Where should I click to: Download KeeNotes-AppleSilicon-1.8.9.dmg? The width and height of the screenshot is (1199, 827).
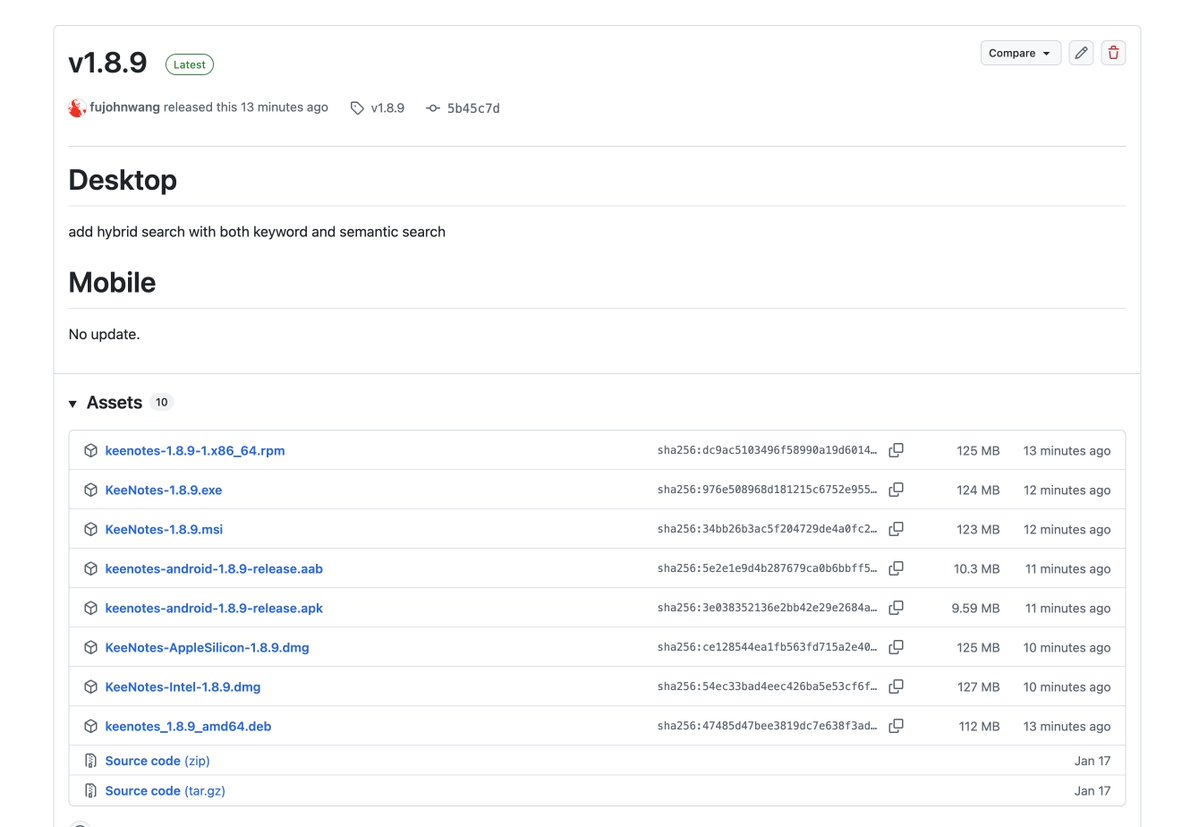[x=207, y=647]
